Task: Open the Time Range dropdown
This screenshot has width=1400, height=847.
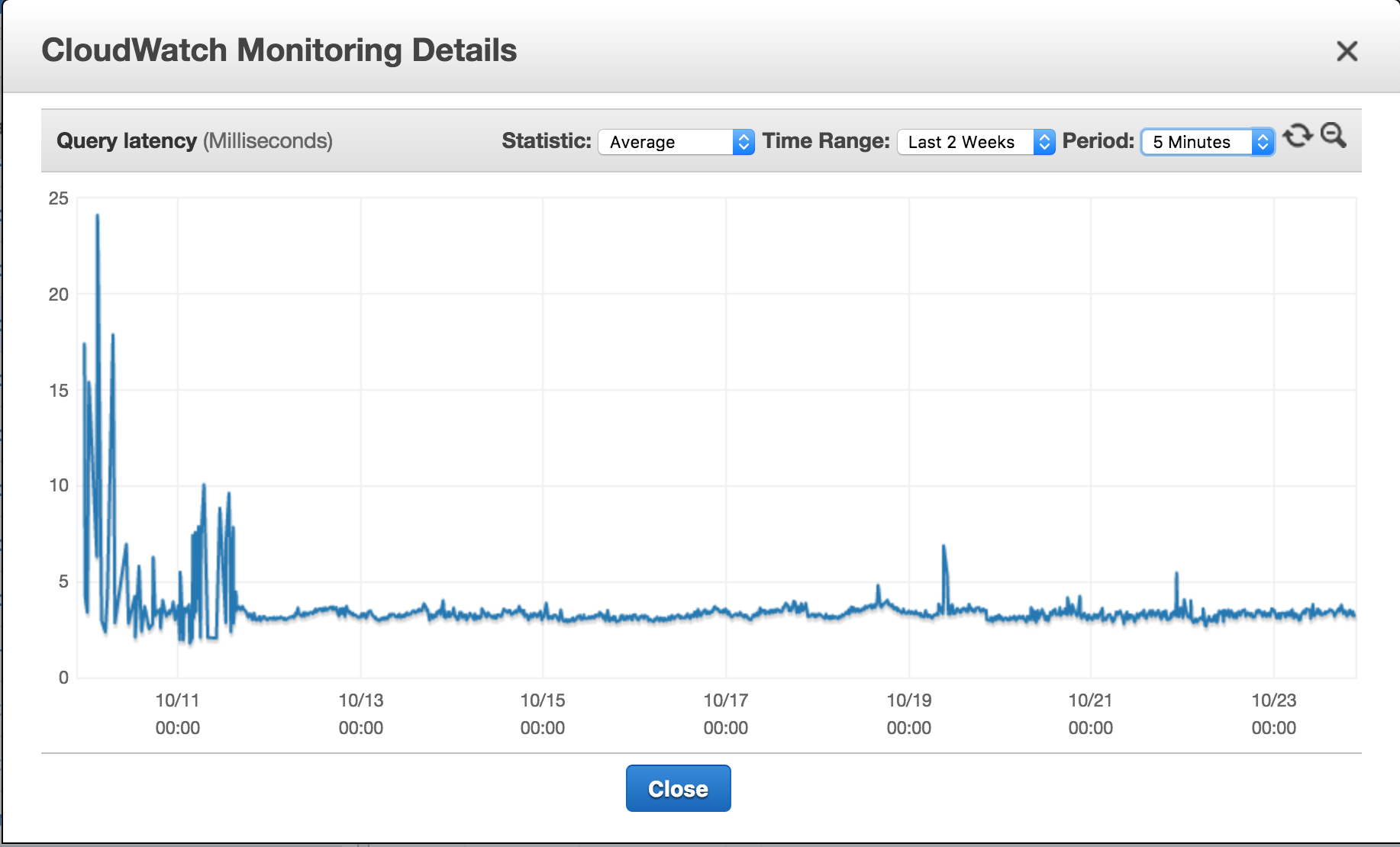Action: pyautogui.click(x=976, y=142)
